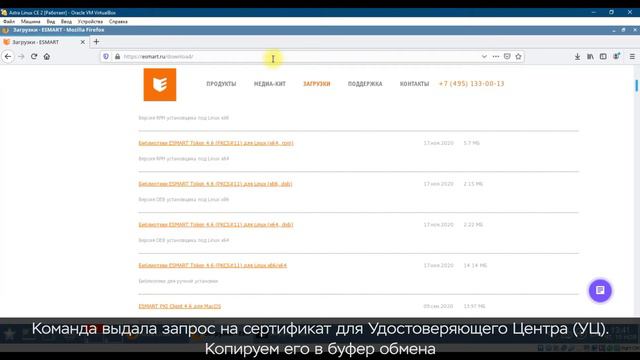This screenshot has height=360, width=640.
Task: Click the 5.7 МБ file size text
Action: (x=471, y=143)
